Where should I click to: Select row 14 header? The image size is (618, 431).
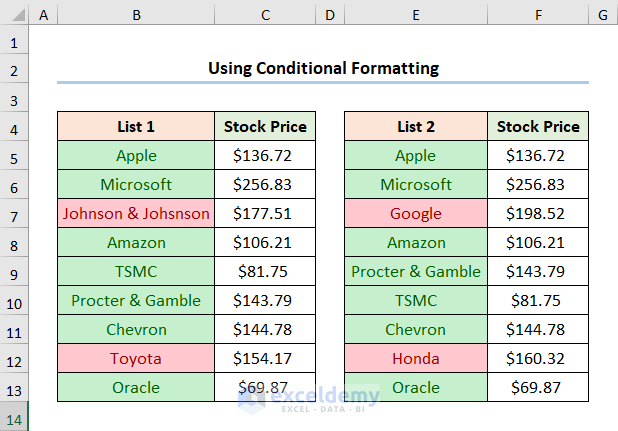click(14, 417)
